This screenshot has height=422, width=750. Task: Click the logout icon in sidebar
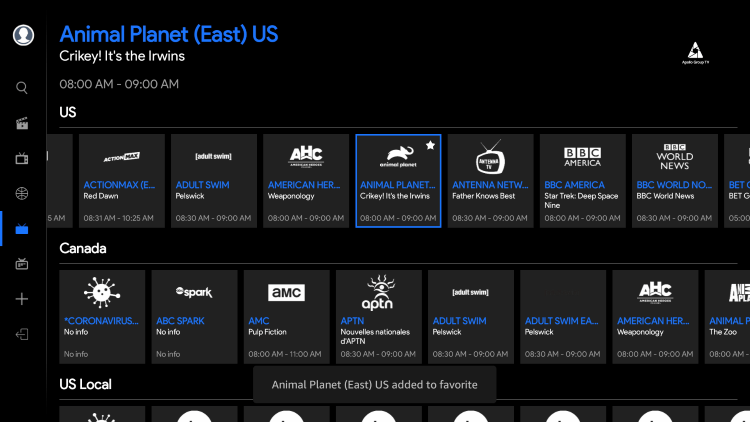click(22, 334)
